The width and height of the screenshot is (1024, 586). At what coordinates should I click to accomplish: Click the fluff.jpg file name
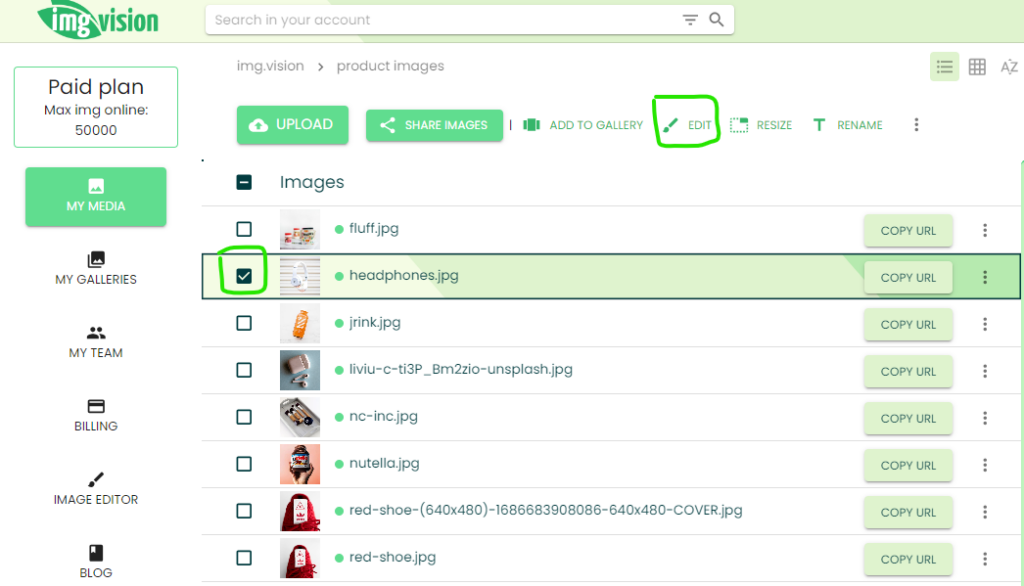(x=374, y=229)
